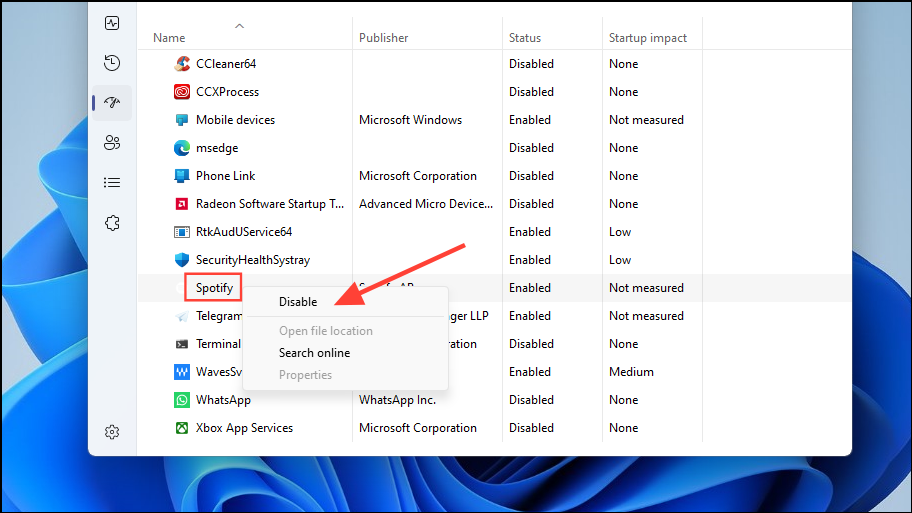Select the SecurityHealthSystray entry name

(253, 260)
